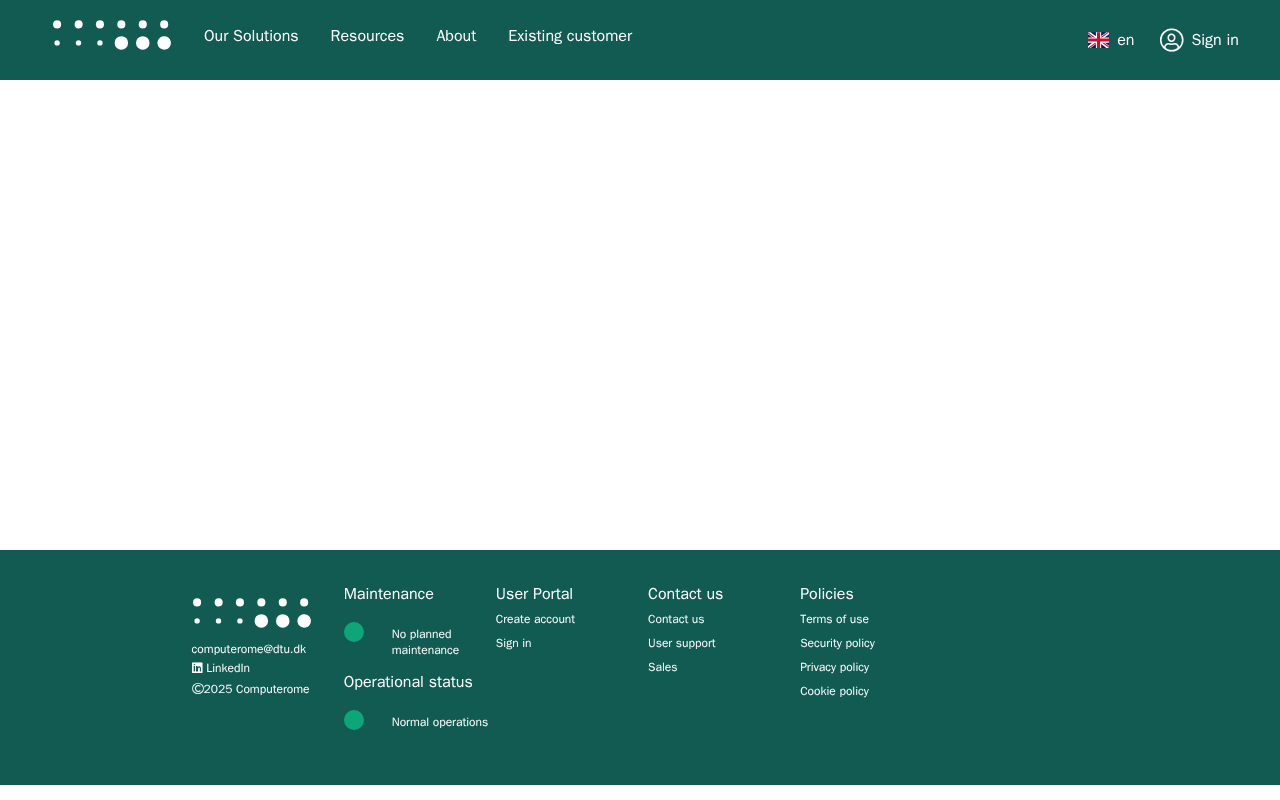Open the Our Solutions menu
This screenshot has height=800, width=1280.
(251, 36)
